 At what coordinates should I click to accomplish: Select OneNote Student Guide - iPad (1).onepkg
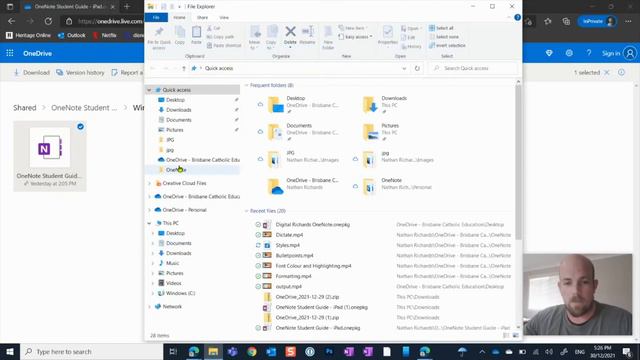coord(322,307)
